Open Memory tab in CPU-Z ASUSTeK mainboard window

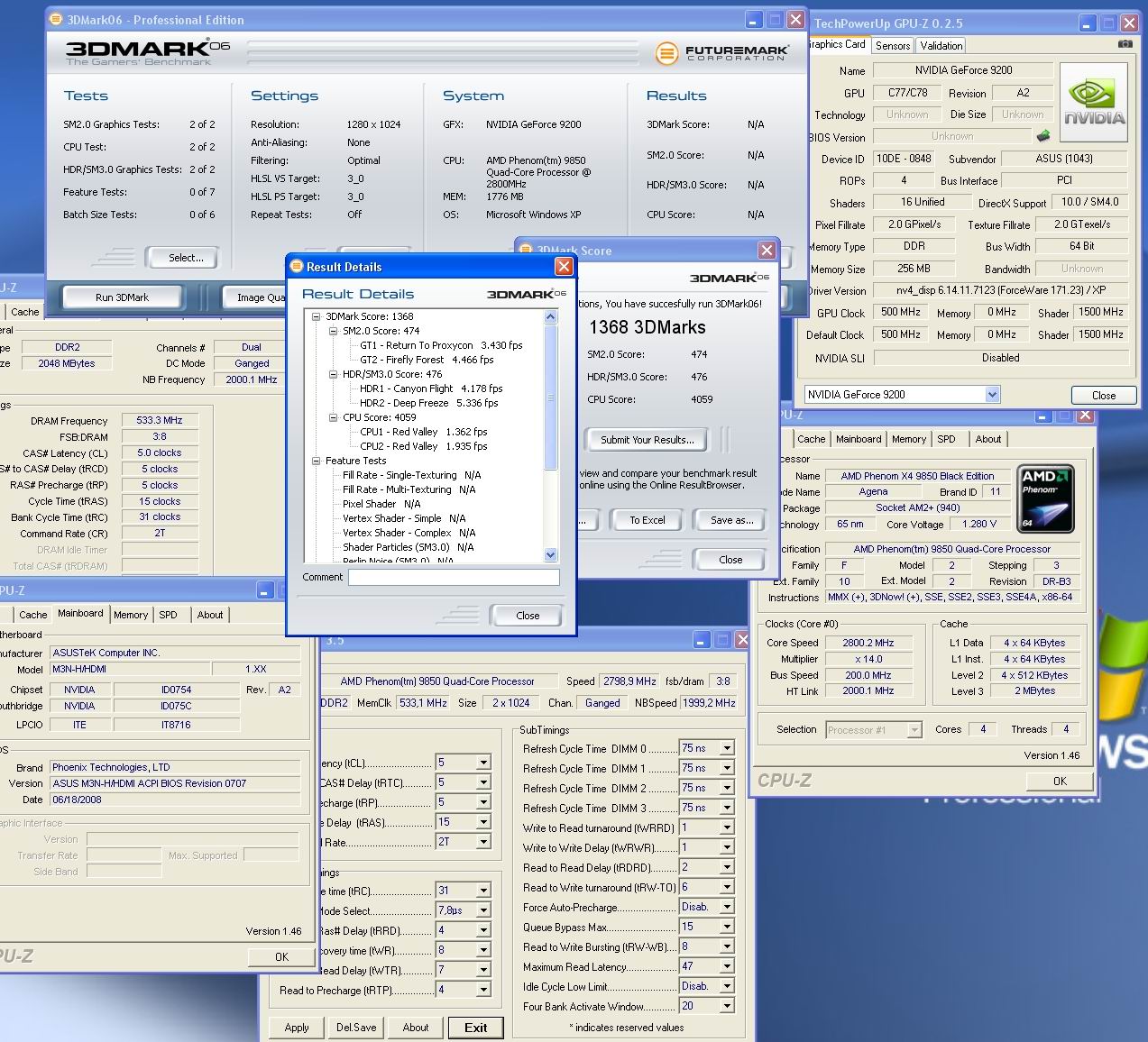[x=131, y=615]
